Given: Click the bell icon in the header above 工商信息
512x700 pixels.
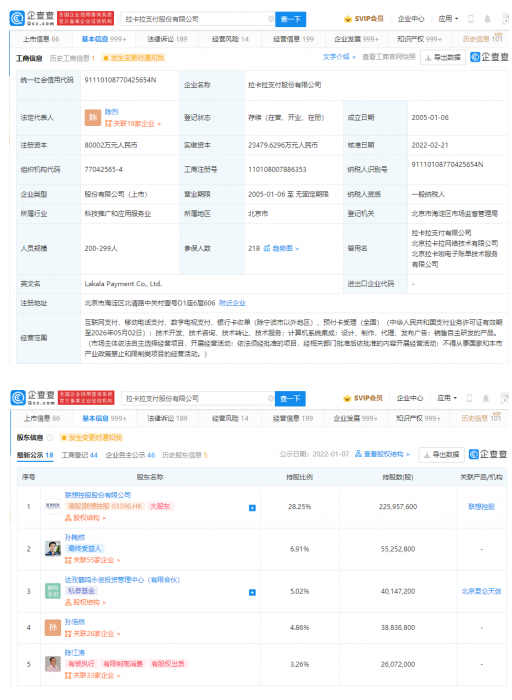Looking at the screenshot, I should [x=487, y=19].
